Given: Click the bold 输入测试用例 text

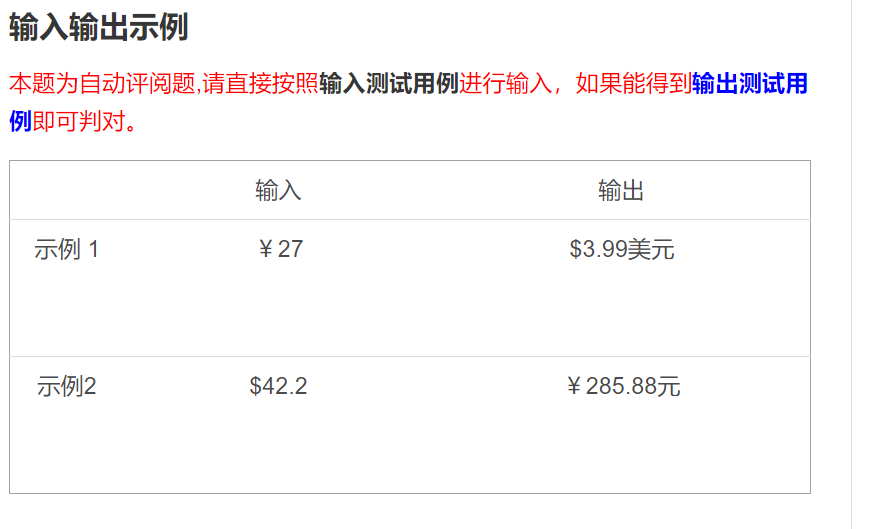Looking at the screenshot, I should (388, 84).
